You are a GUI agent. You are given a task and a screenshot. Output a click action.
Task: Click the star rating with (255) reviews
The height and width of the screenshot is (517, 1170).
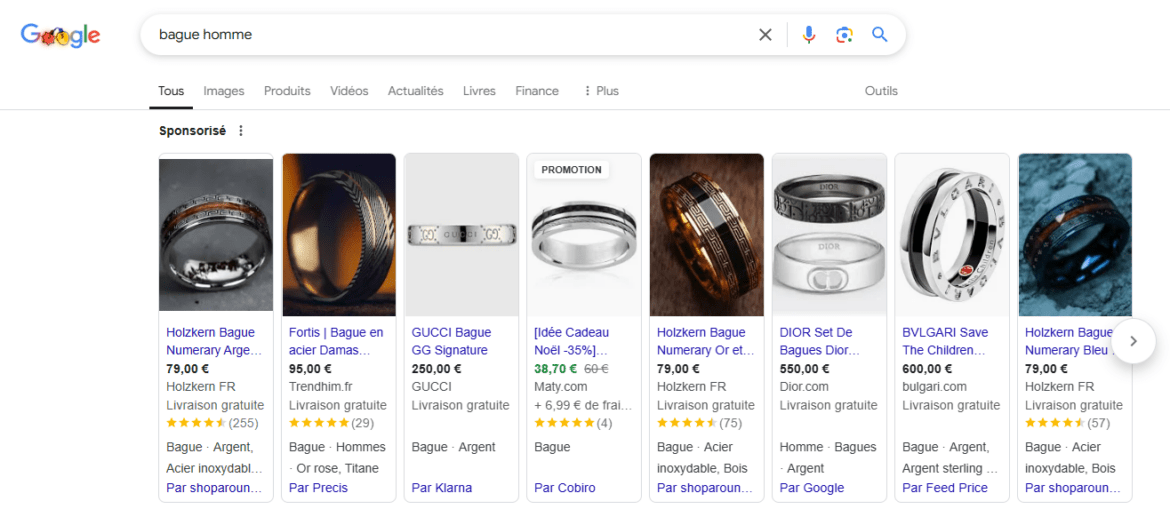pos(212,423)
